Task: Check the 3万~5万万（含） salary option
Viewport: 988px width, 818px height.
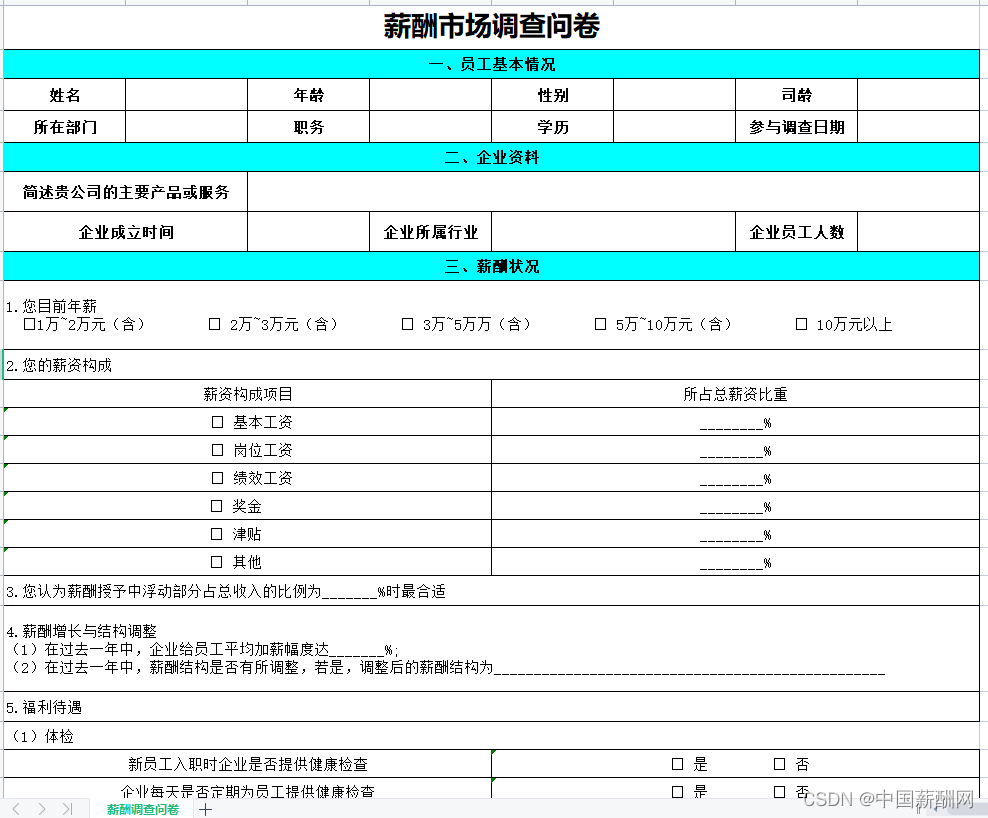Action: click(x=408, y=324)
